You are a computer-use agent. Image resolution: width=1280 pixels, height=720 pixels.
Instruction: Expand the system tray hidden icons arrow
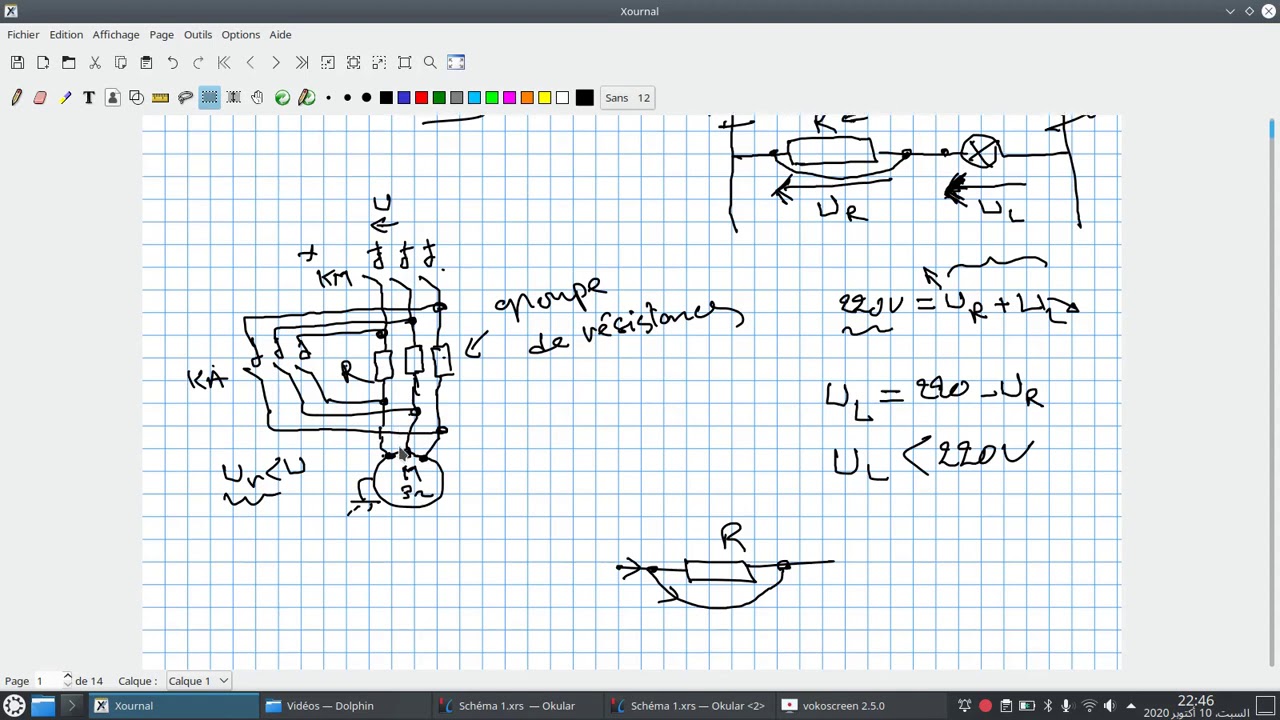pos(1131,706)
